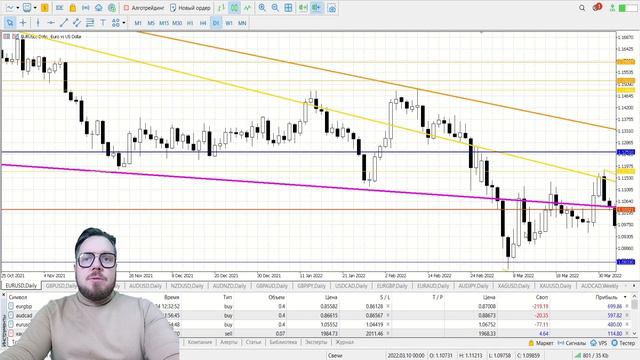Select the horizontal line drawing tool
The height and width of the screenshot is (360, 640).
point(51,23)
